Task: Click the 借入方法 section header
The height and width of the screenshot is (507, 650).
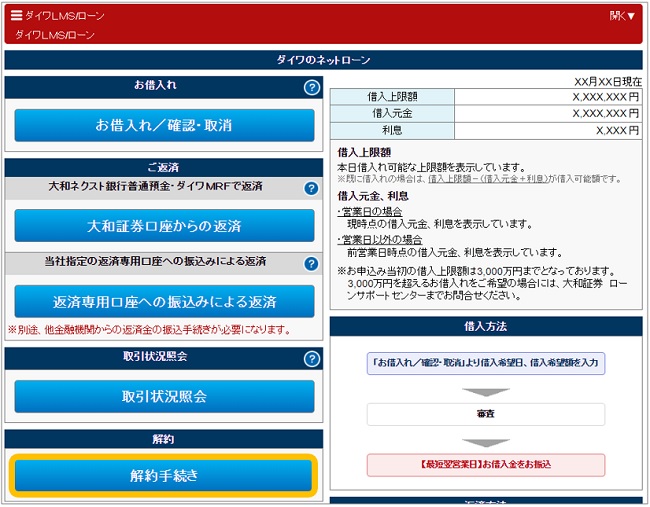Action: (486, 326)
